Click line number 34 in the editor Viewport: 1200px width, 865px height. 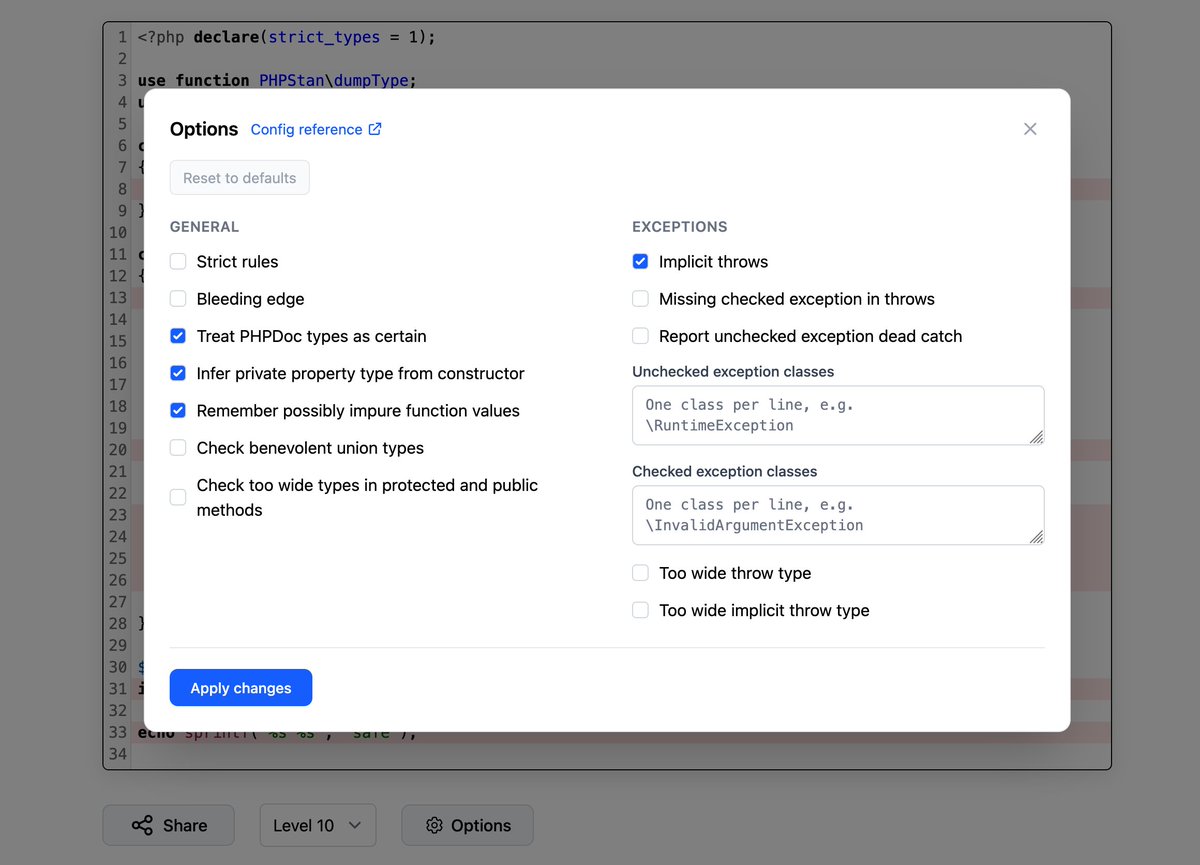[x=118, y=753]
